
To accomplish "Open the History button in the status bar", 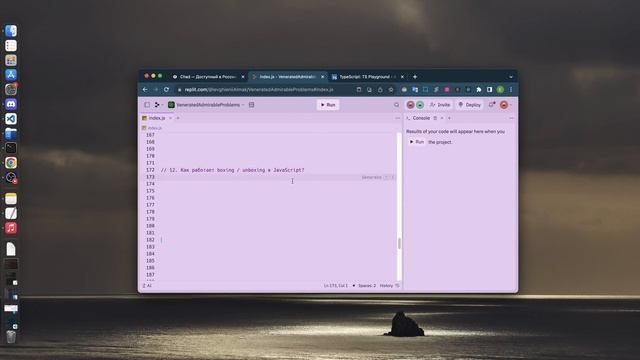I will (x=389, y=286).
